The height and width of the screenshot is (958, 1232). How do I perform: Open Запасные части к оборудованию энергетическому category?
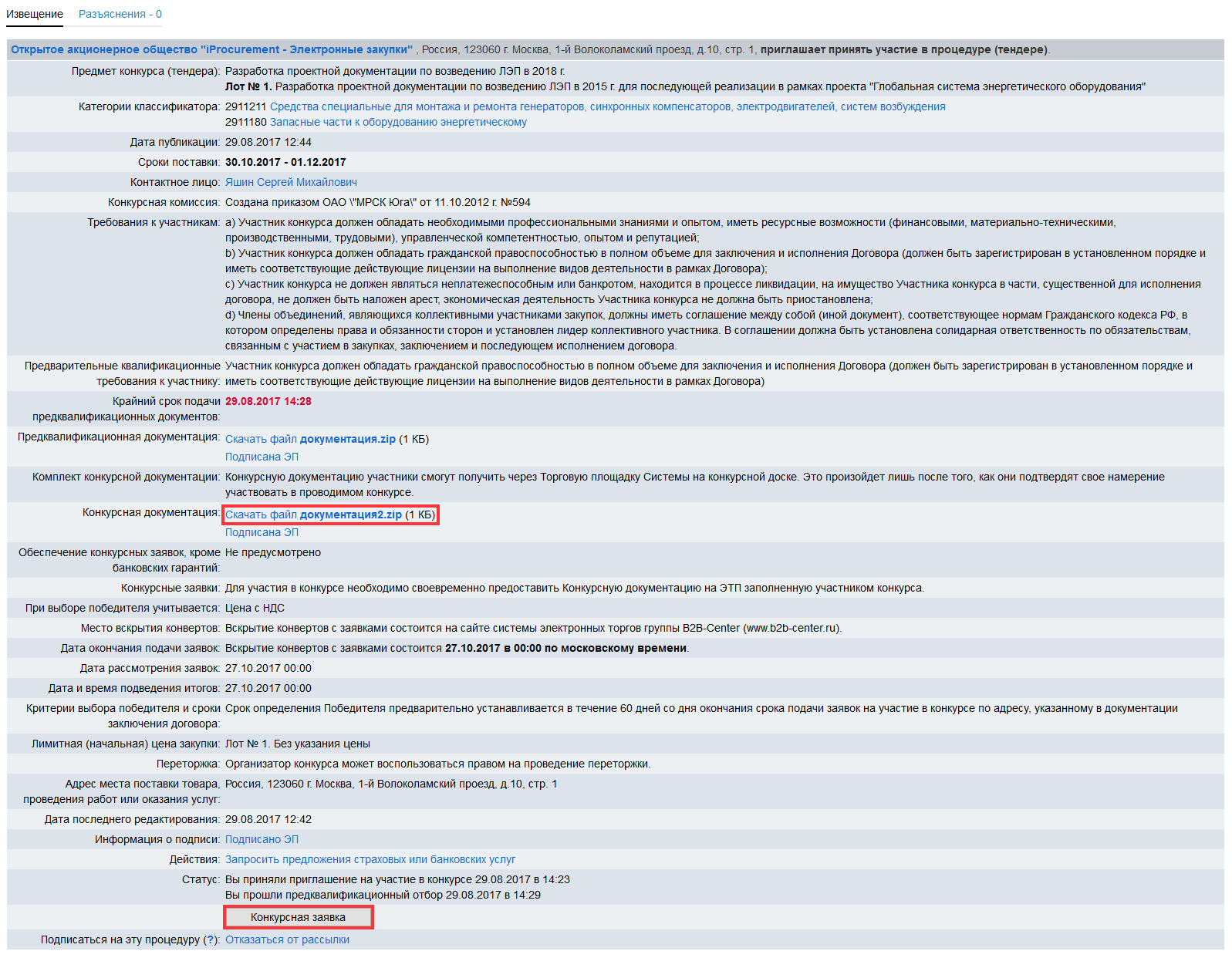click(x=398, y=122)
